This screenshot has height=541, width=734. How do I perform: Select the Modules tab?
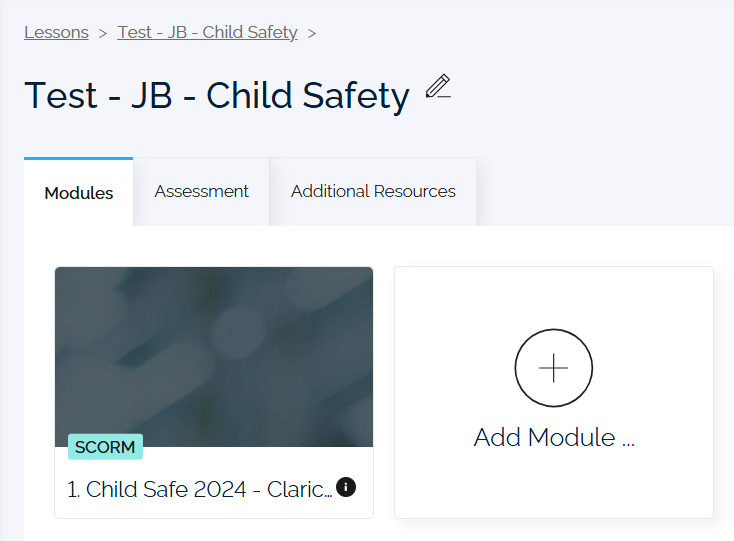tap(79, 193)
